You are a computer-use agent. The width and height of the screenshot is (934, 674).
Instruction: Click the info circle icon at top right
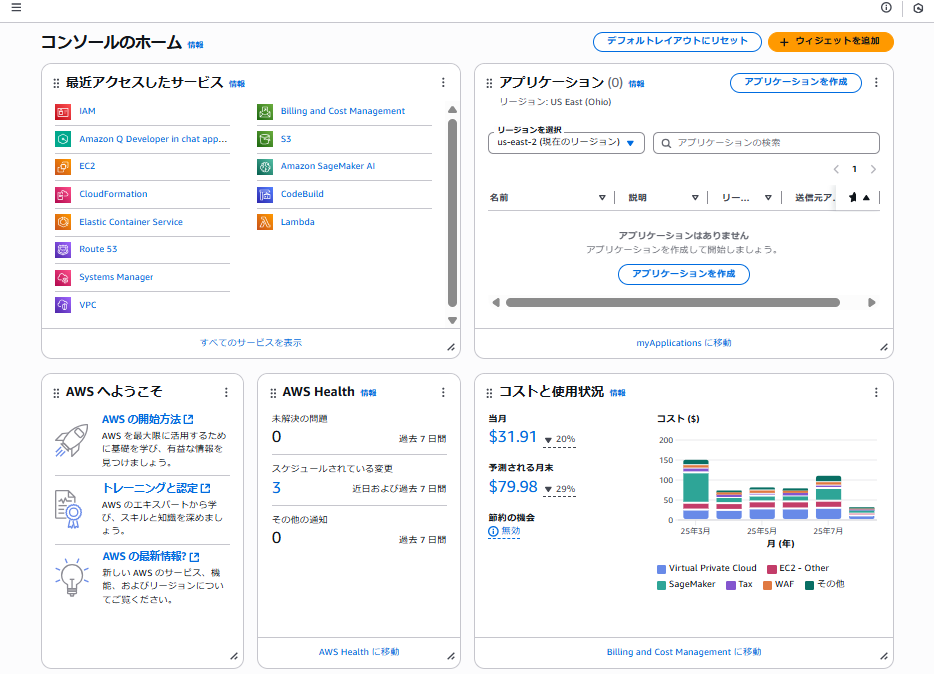coord(886,7)
